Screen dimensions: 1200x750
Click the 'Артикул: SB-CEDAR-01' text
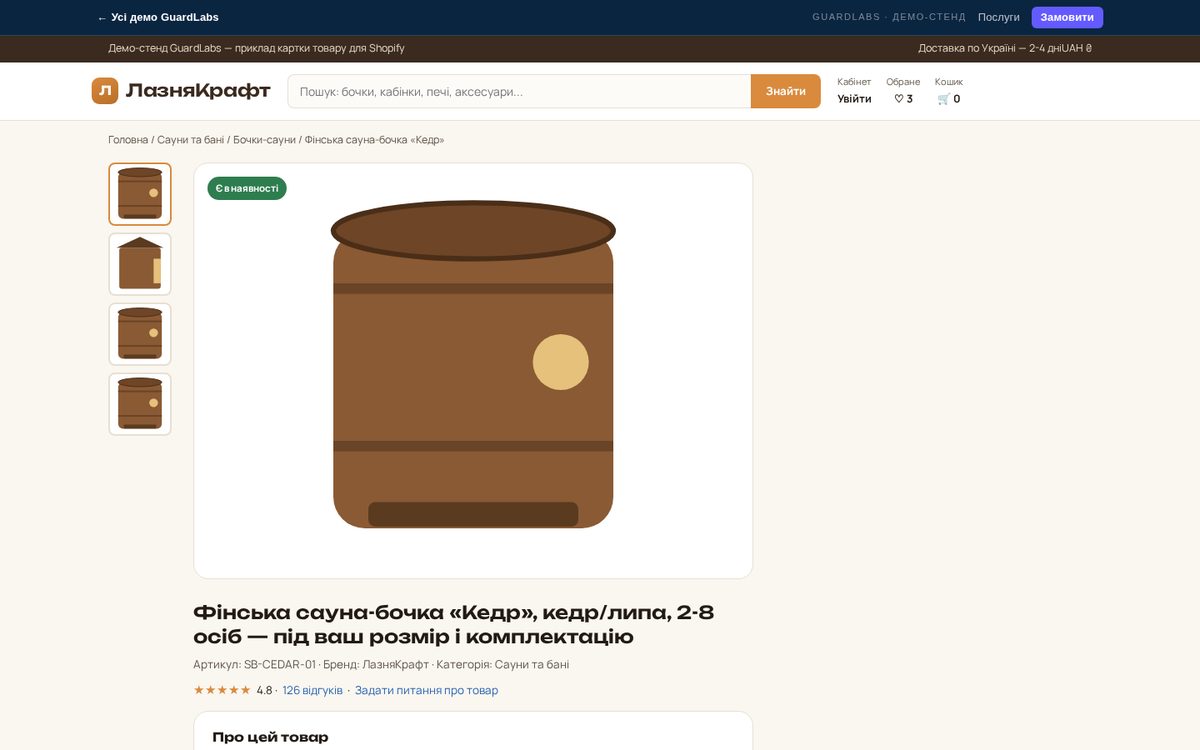point(254,664)
